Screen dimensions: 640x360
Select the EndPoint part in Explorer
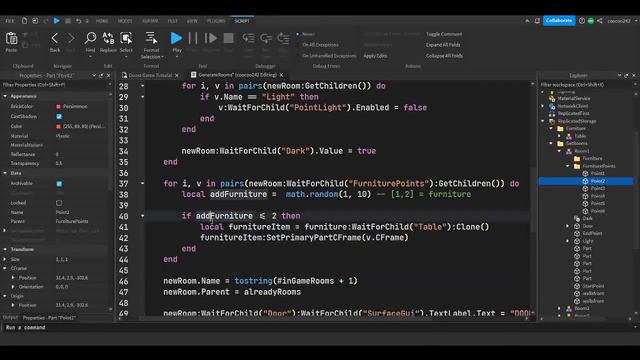coord(592,233)
